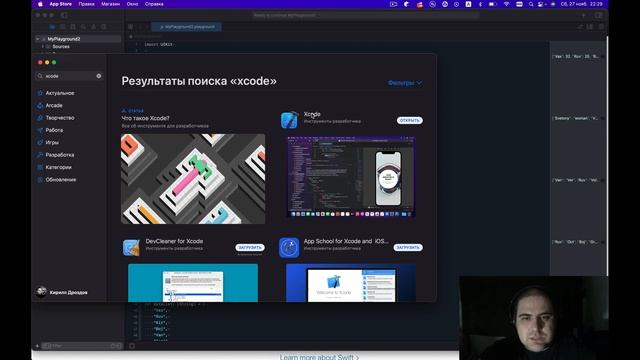Viewport: 640px width, 360px height.
Task: Toggle Xcode inspector panel button
Action: click(x=598, y=15)
